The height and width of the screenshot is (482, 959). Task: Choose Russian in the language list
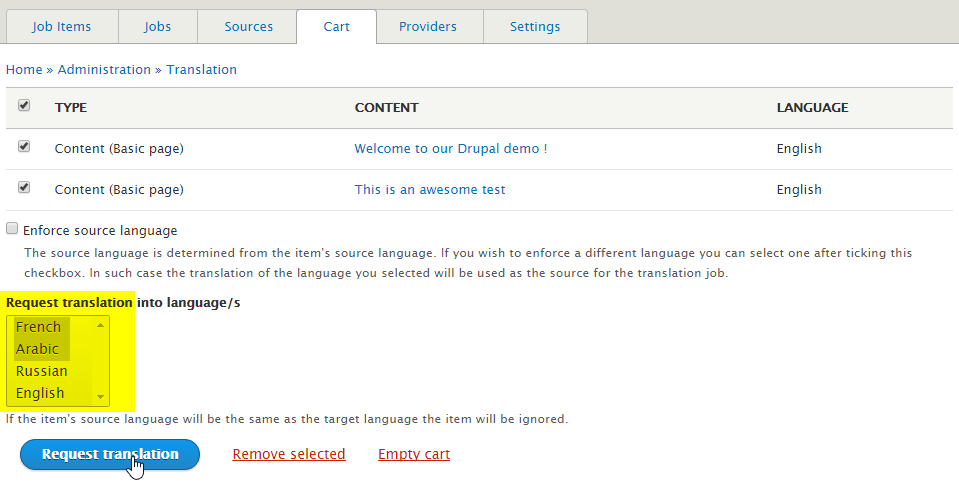41,371
